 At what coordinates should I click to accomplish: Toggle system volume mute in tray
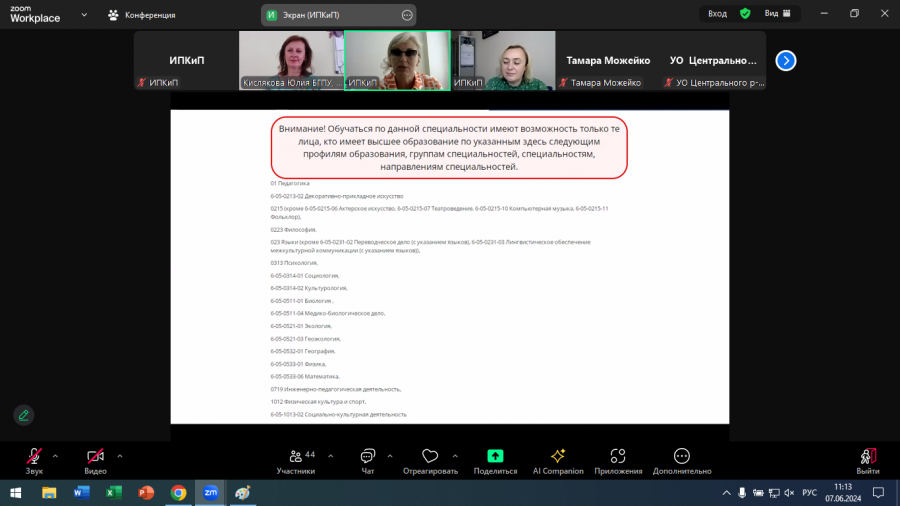790,493
